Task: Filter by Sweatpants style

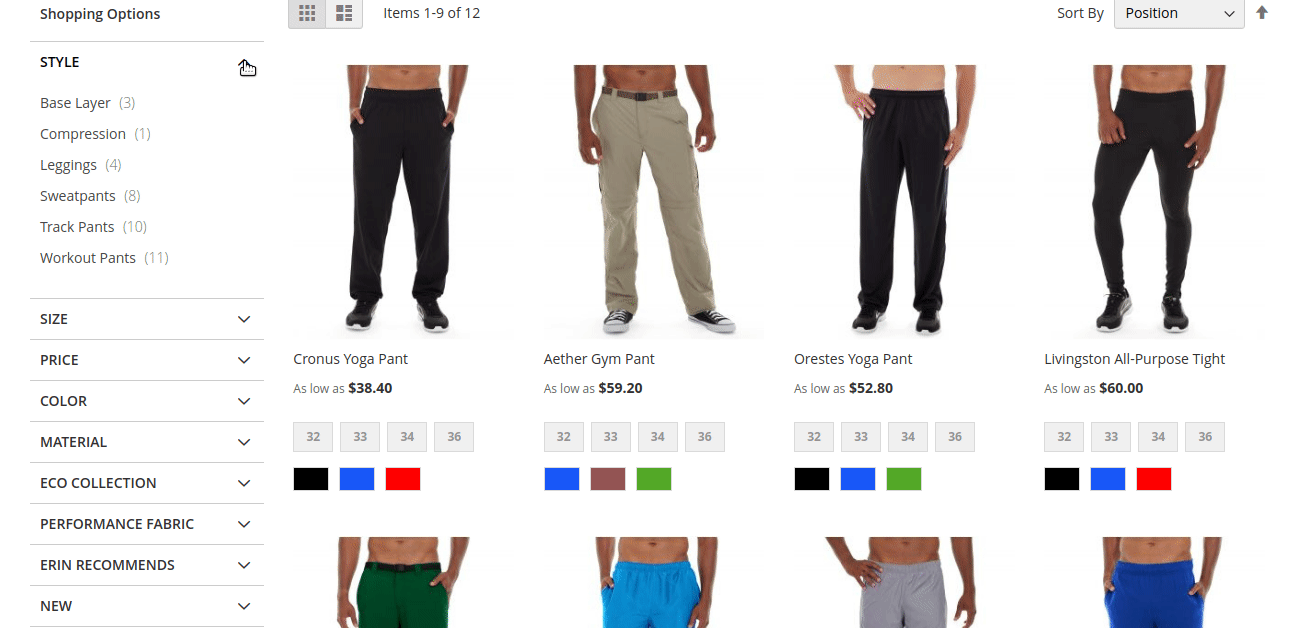Action: pos(78,196)
